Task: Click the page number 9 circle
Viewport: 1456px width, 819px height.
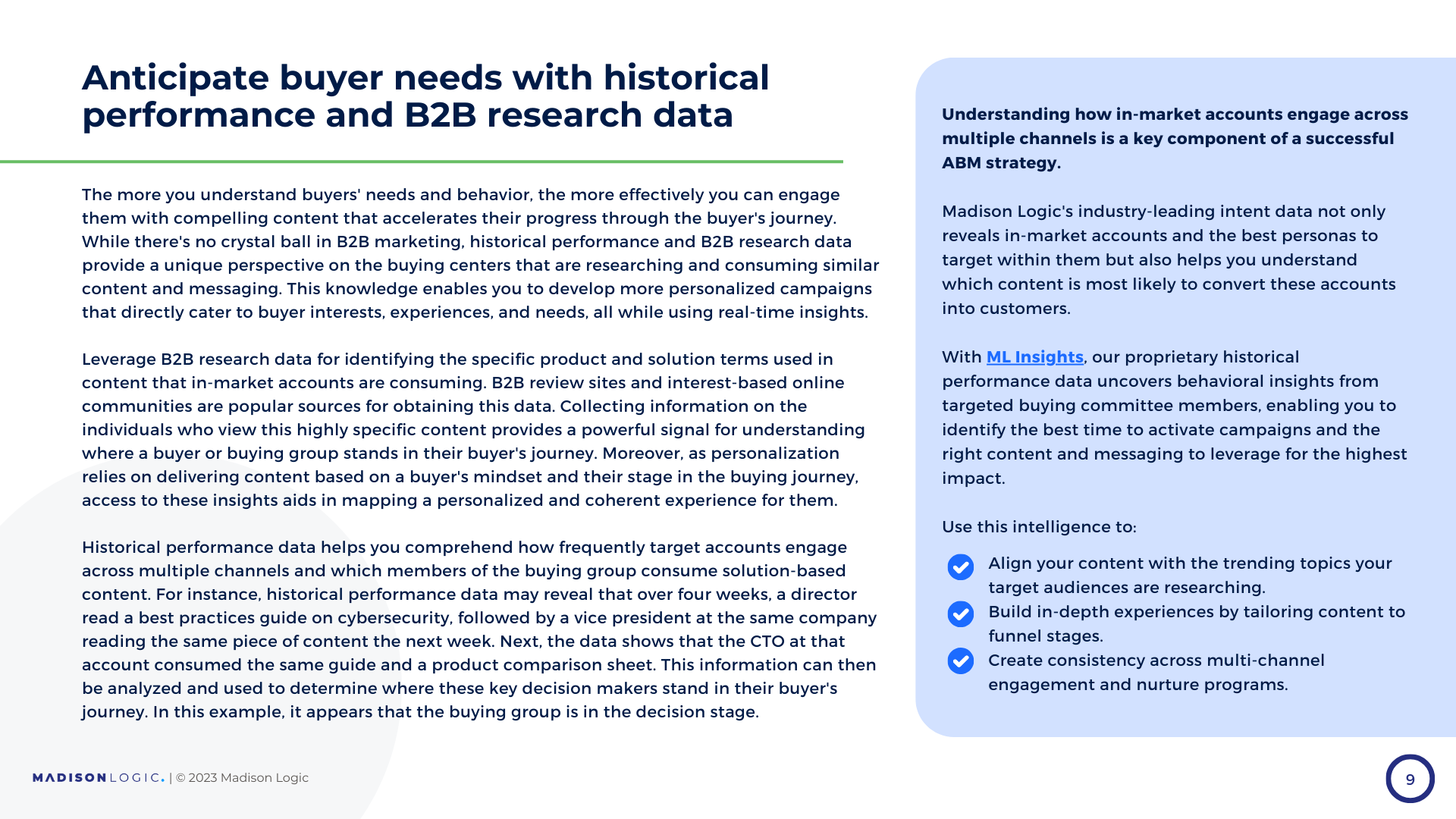Action: coord(1410,779)
